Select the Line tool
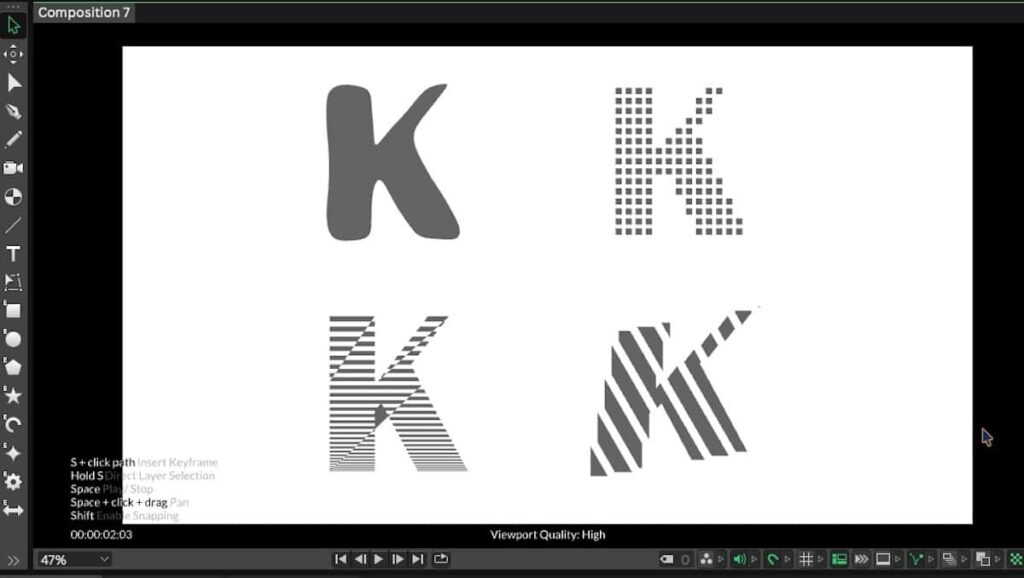 (13, 225)
